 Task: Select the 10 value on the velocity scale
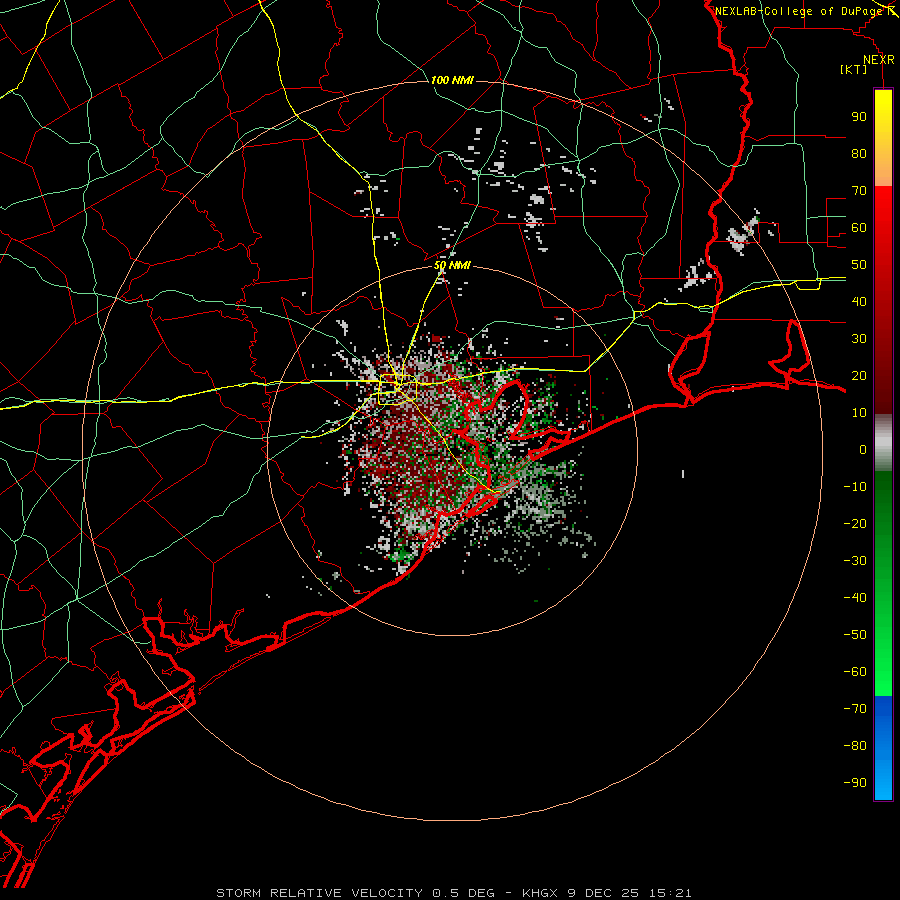[x=859, y=413]
